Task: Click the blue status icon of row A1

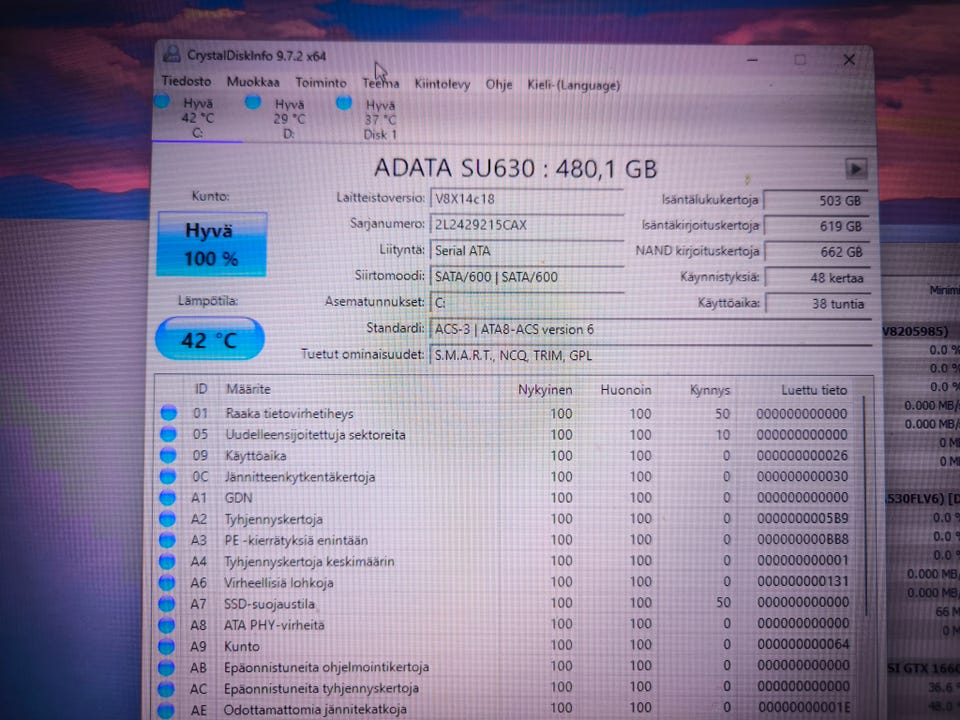Action: click(167, 498)
